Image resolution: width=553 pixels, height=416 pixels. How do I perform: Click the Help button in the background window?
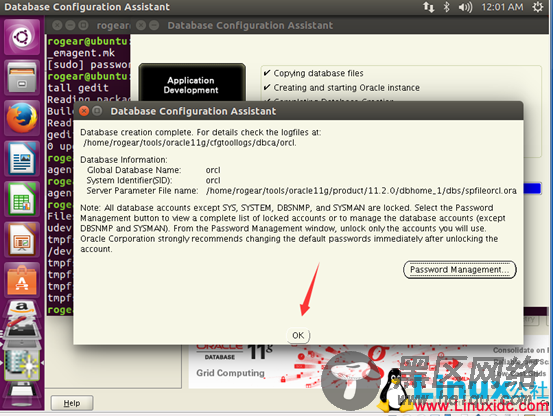[72, 403]
